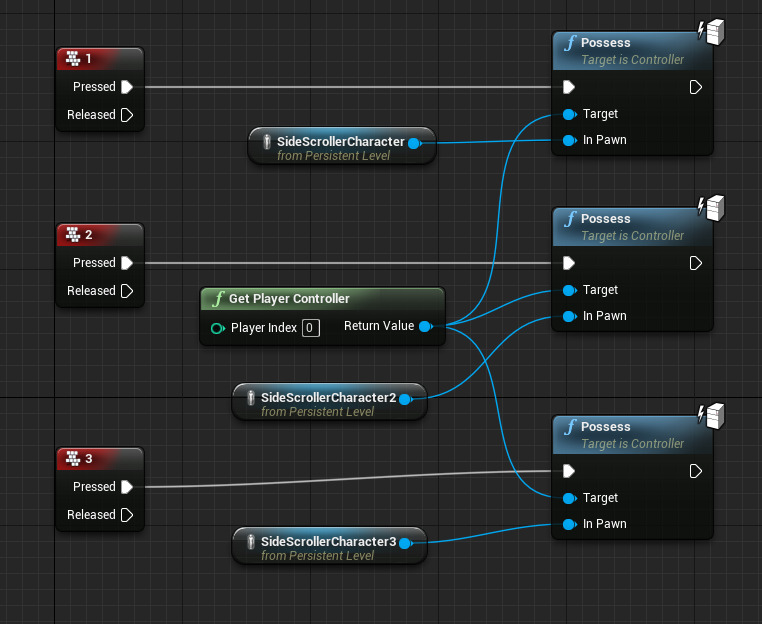Click exec input pin of middle Possess node
Viewport: 762px width, 624px height.
coord(569,263)
